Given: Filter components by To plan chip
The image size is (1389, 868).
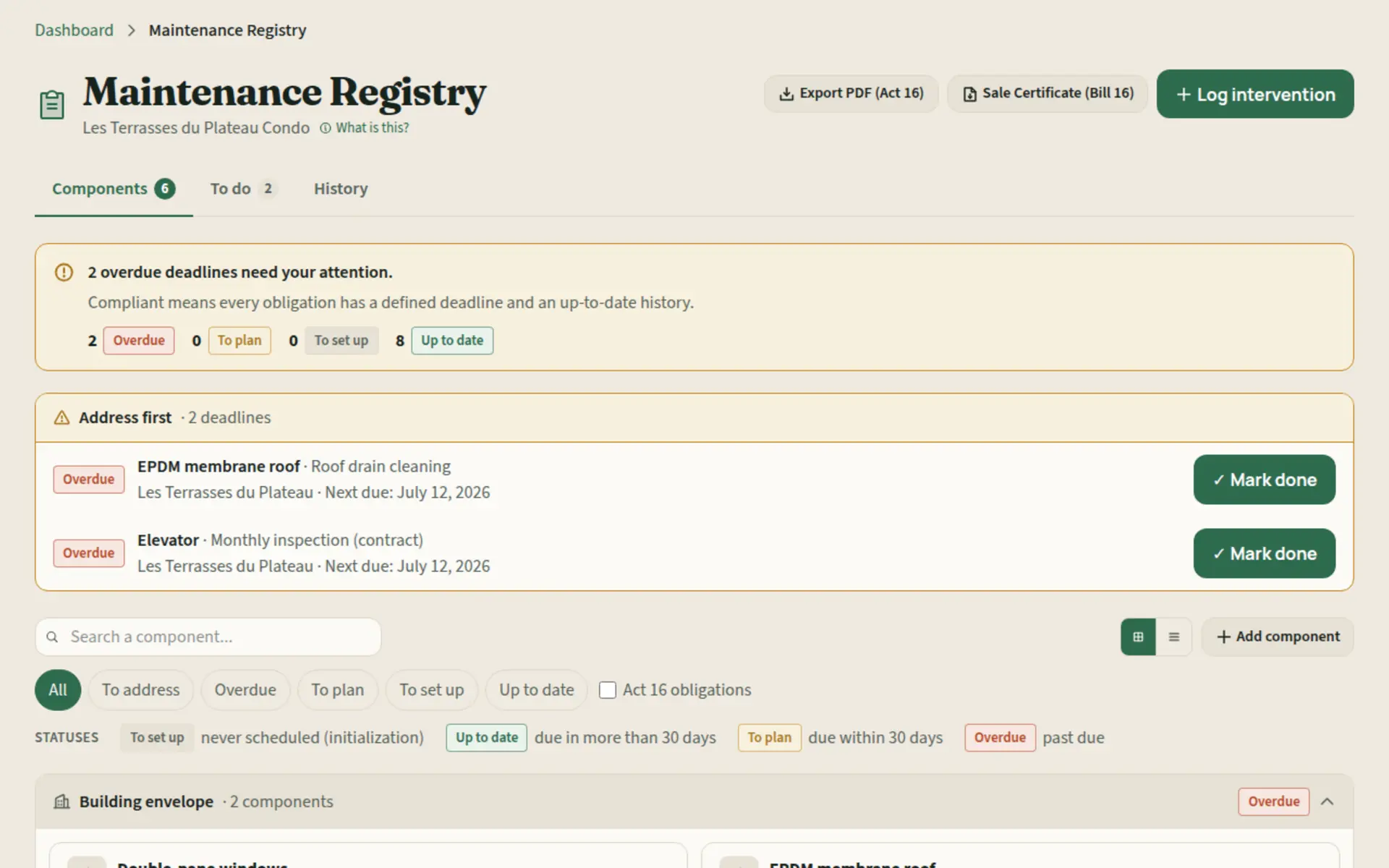Looking at the screenshot, I should 338,690.
